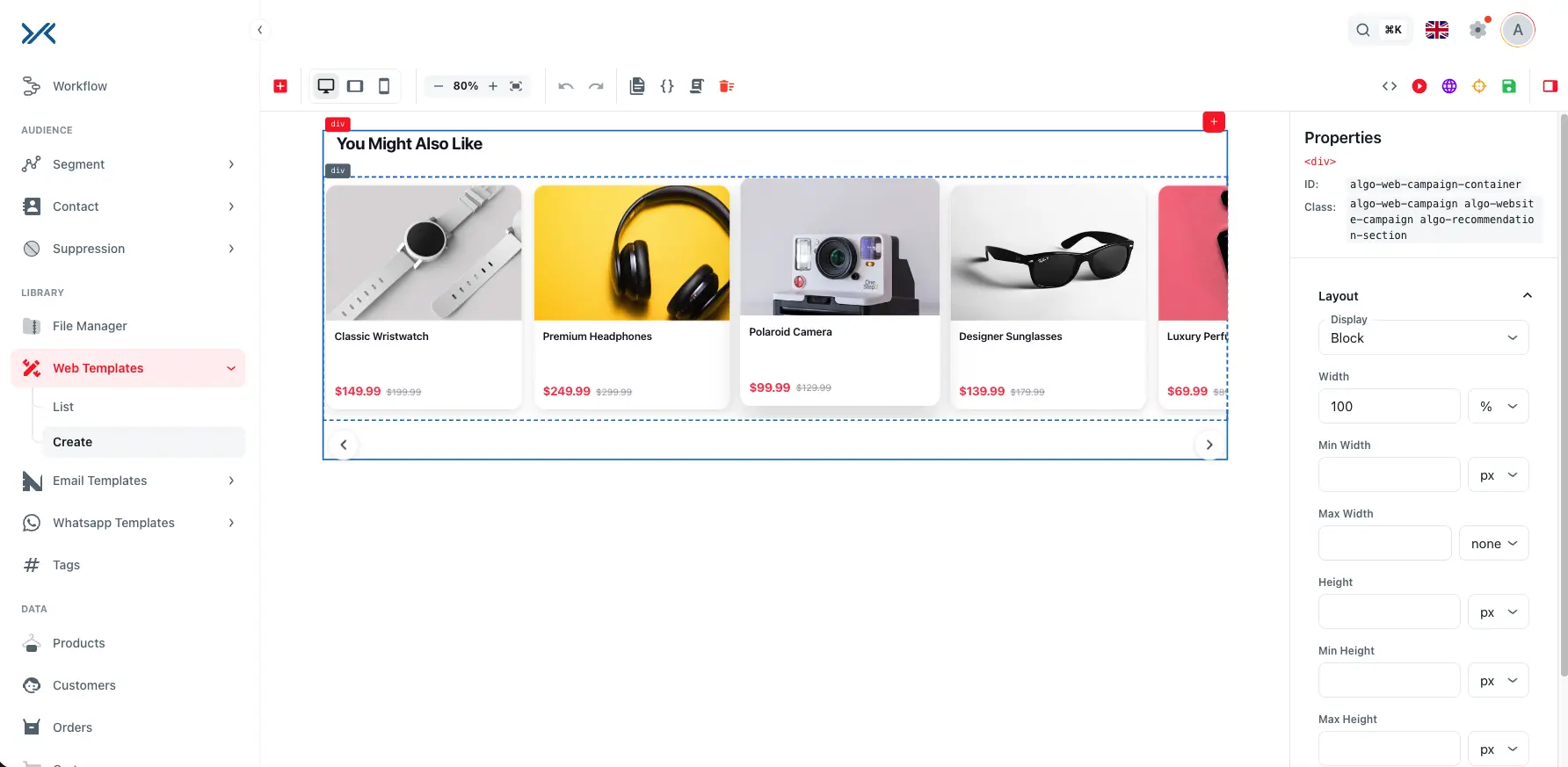
Task: Save template with green save icon
Action: pos(1509,86)
